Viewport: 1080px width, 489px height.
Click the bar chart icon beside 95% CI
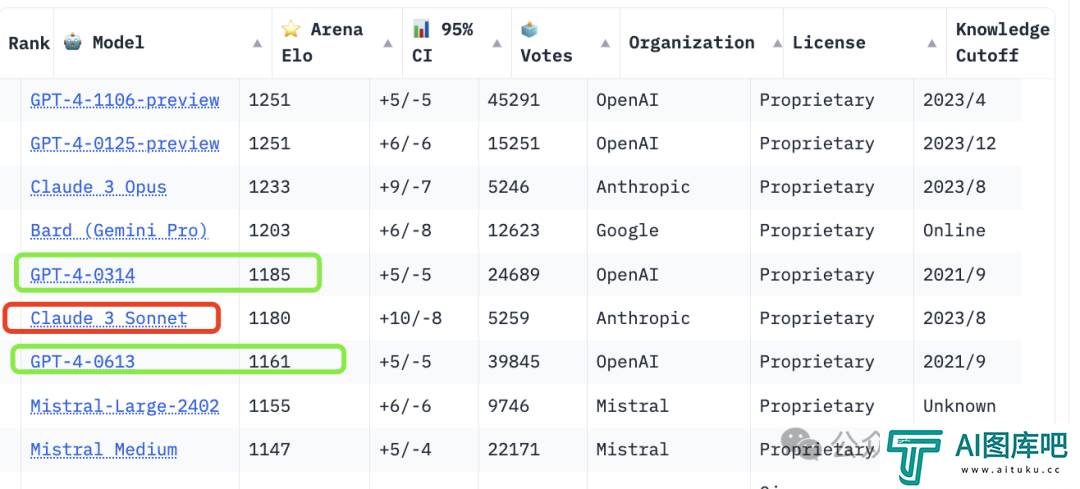pos(422,29)
